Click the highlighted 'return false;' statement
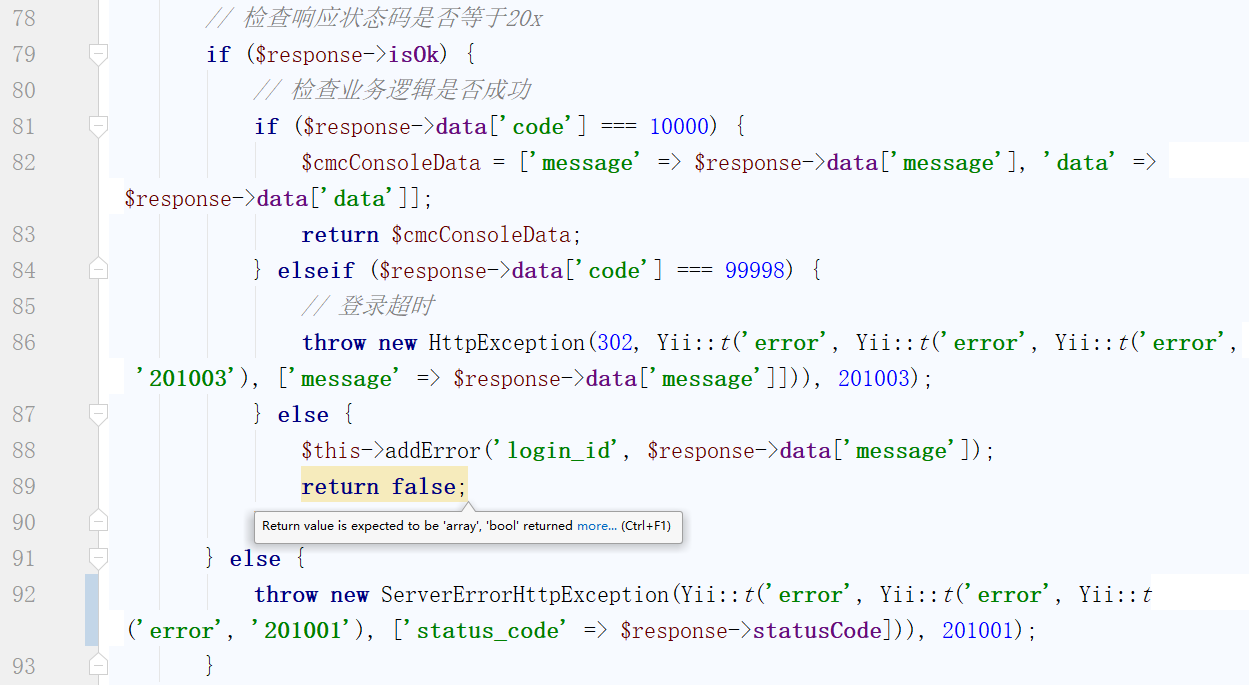The height and width of the screenshot is (685, 1249). click(384, 486)
